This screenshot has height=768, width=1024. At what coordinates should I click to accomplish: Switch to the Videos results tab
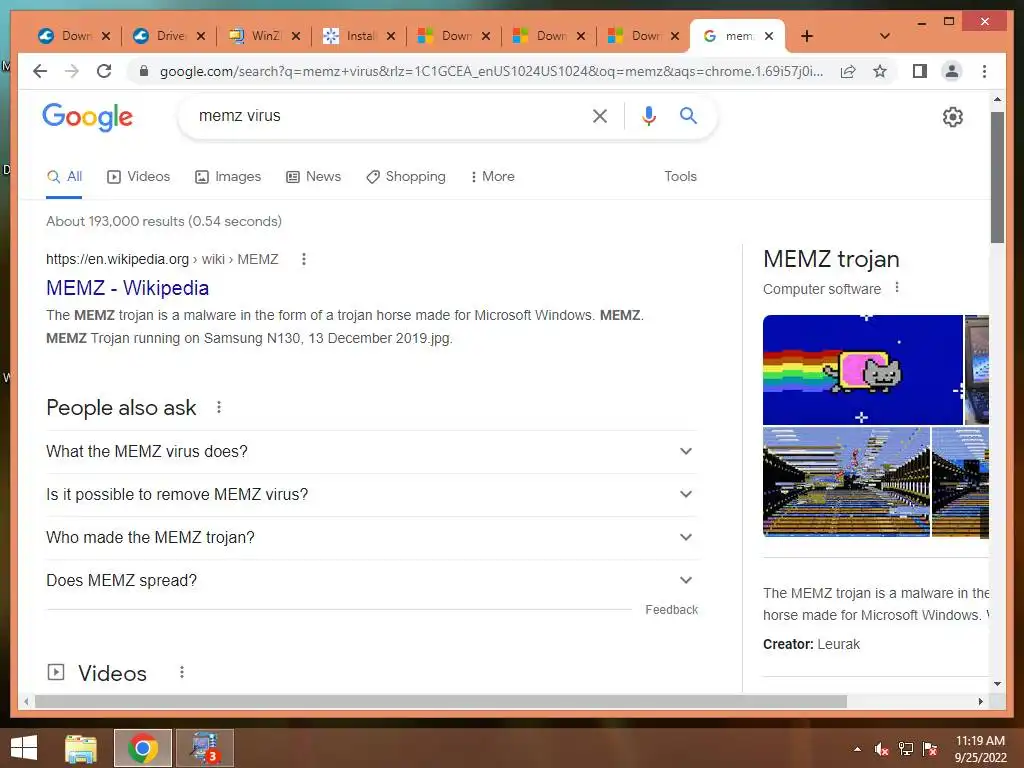click(138, 176)
